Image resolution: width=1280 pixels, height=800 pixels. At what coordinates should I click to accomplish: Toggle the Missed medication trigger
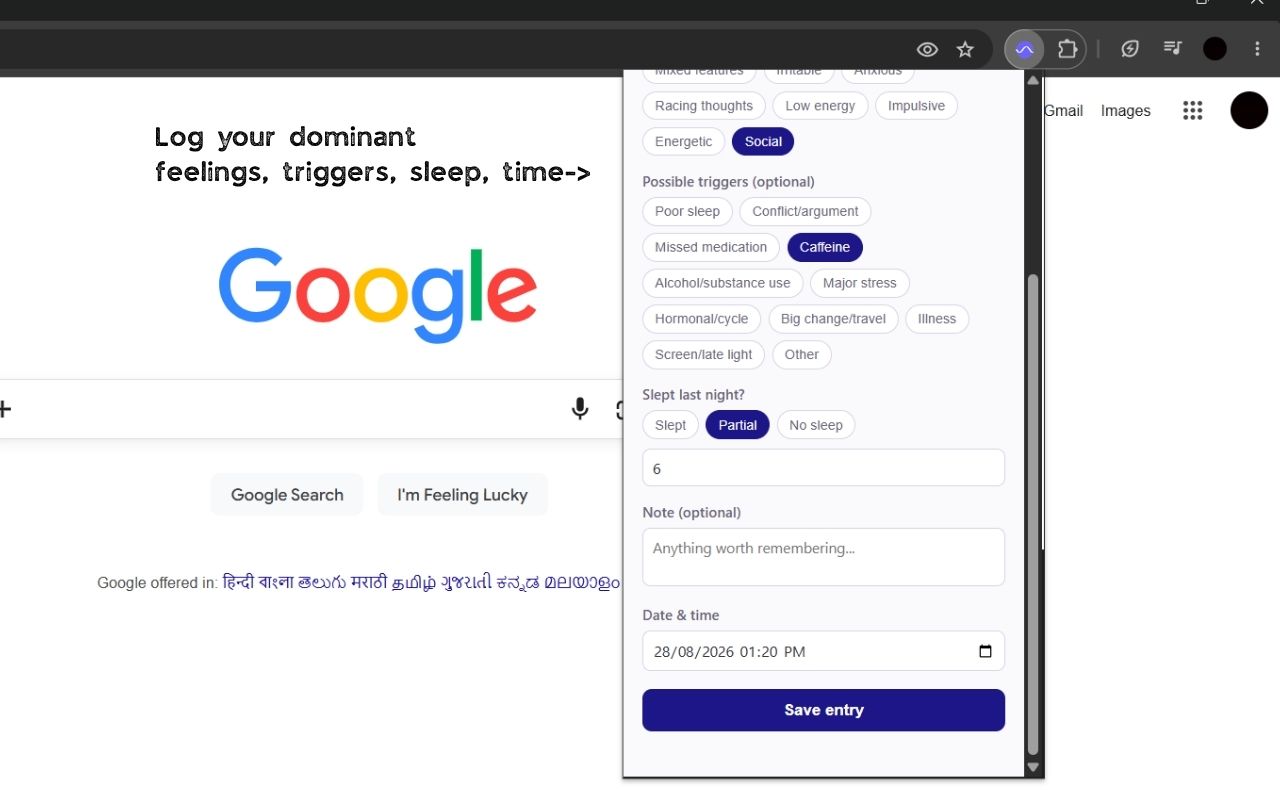click(711, 248)
